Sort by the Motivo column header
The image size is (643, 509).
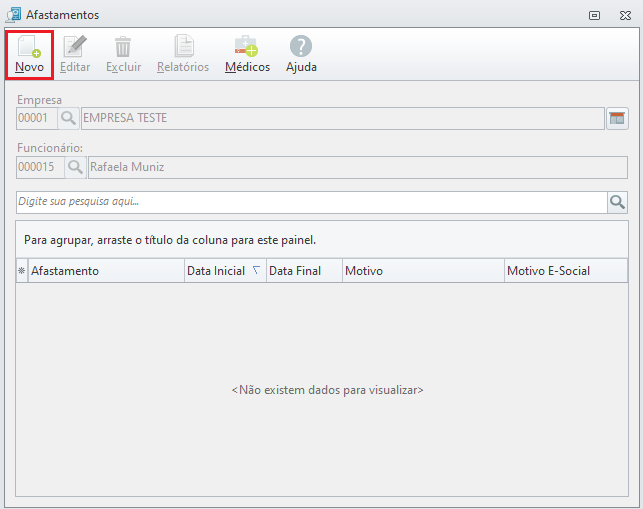(x=423, y=271)
